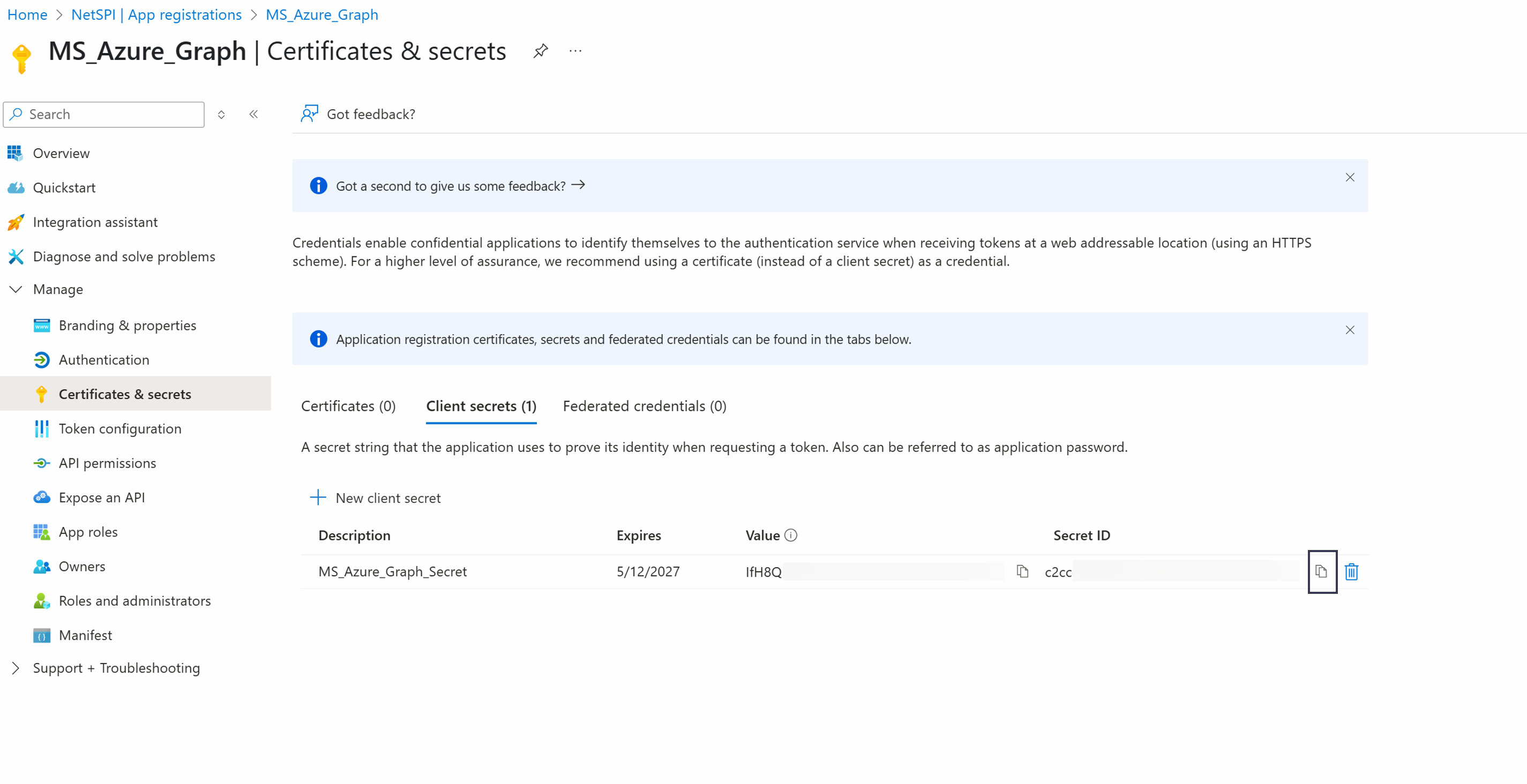
Task: Toggle expand/collapse all sidebar groups
Action: pyautogui.click(x=221, y=115)
